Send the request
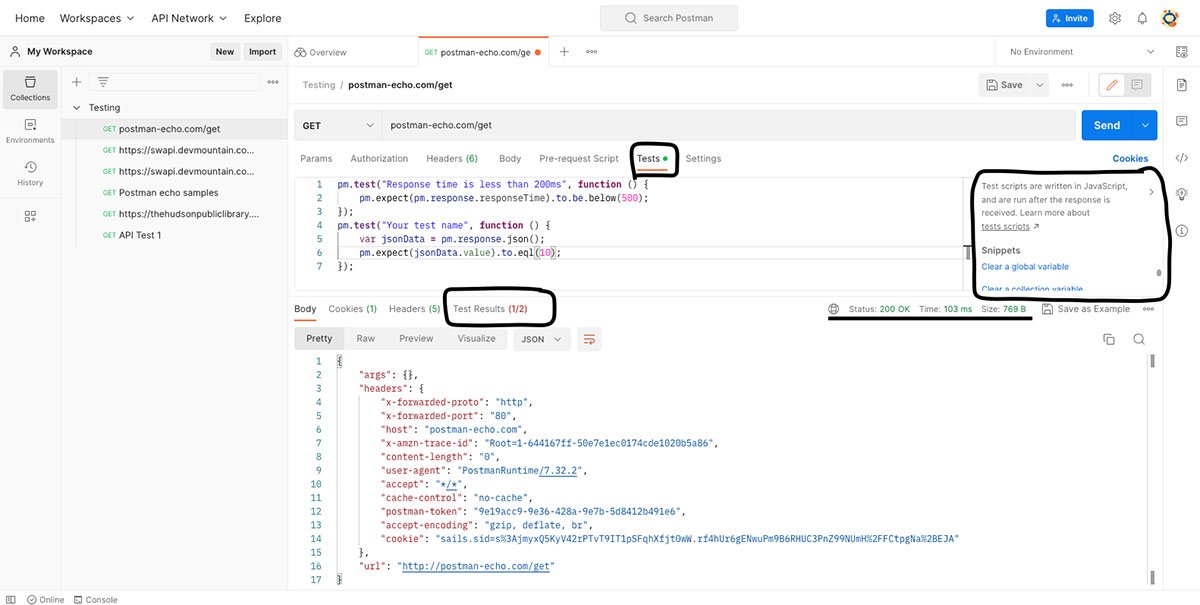1200x605 pixels. [x=1105, y=124]
